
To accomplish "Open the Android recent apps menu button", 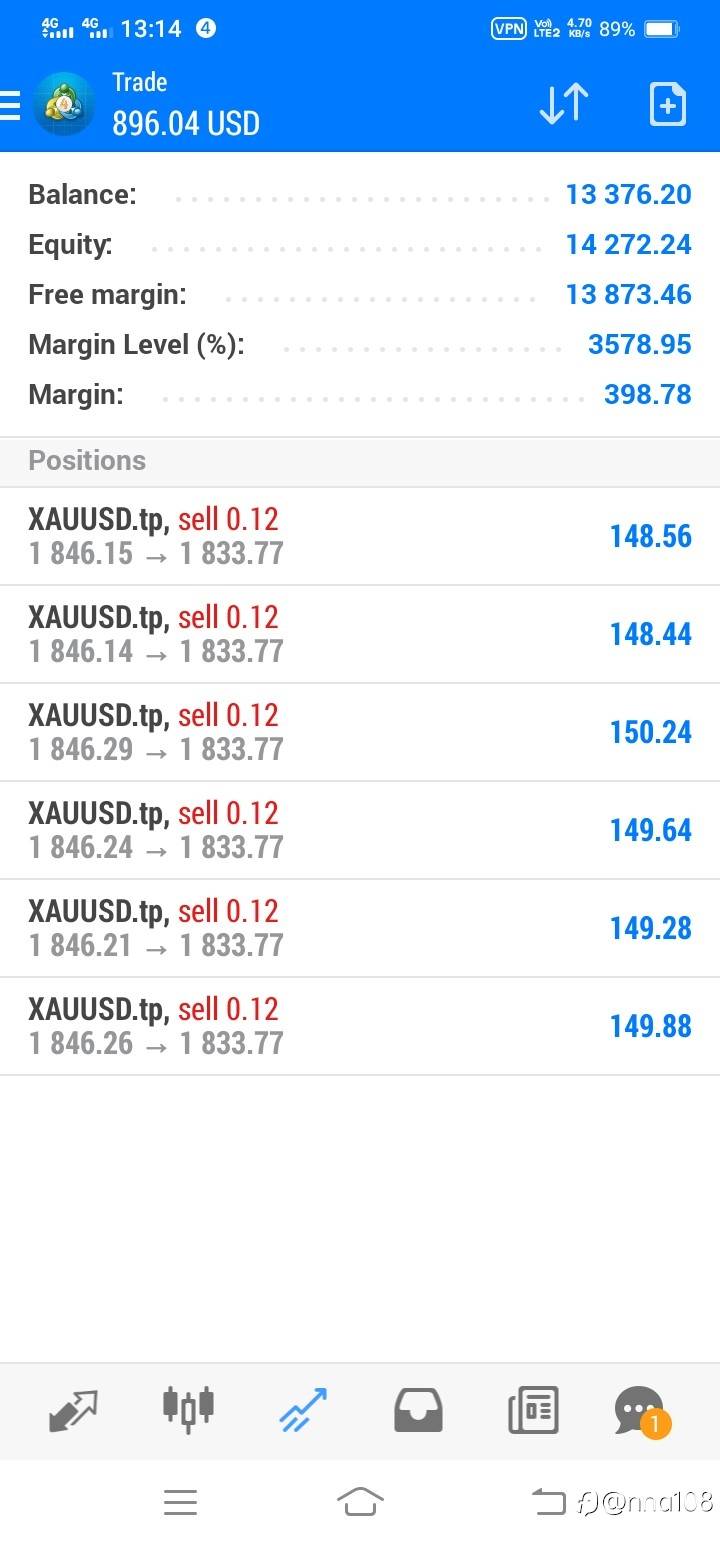I will click(180, 1502).
